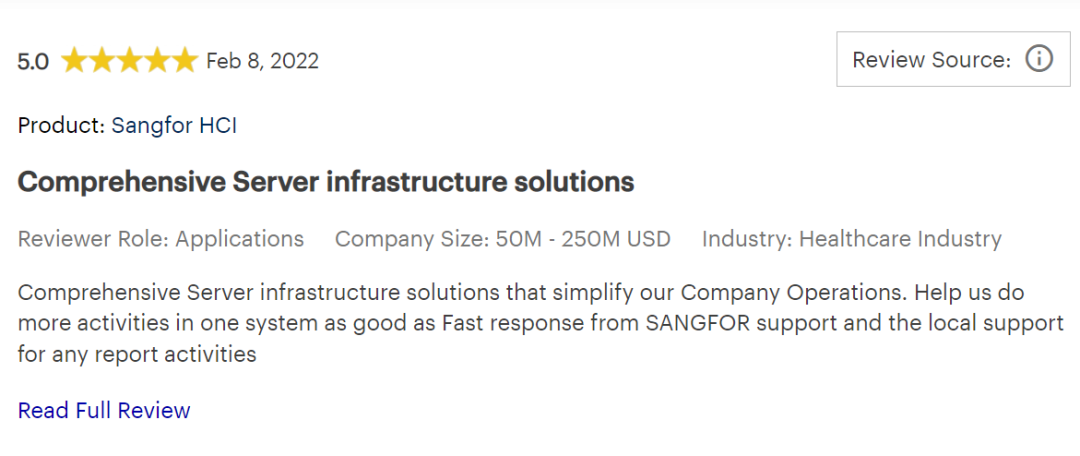The image size is (1080, 456).
Task: Open the Review Source info icon
Action: tap(1040, 60)
